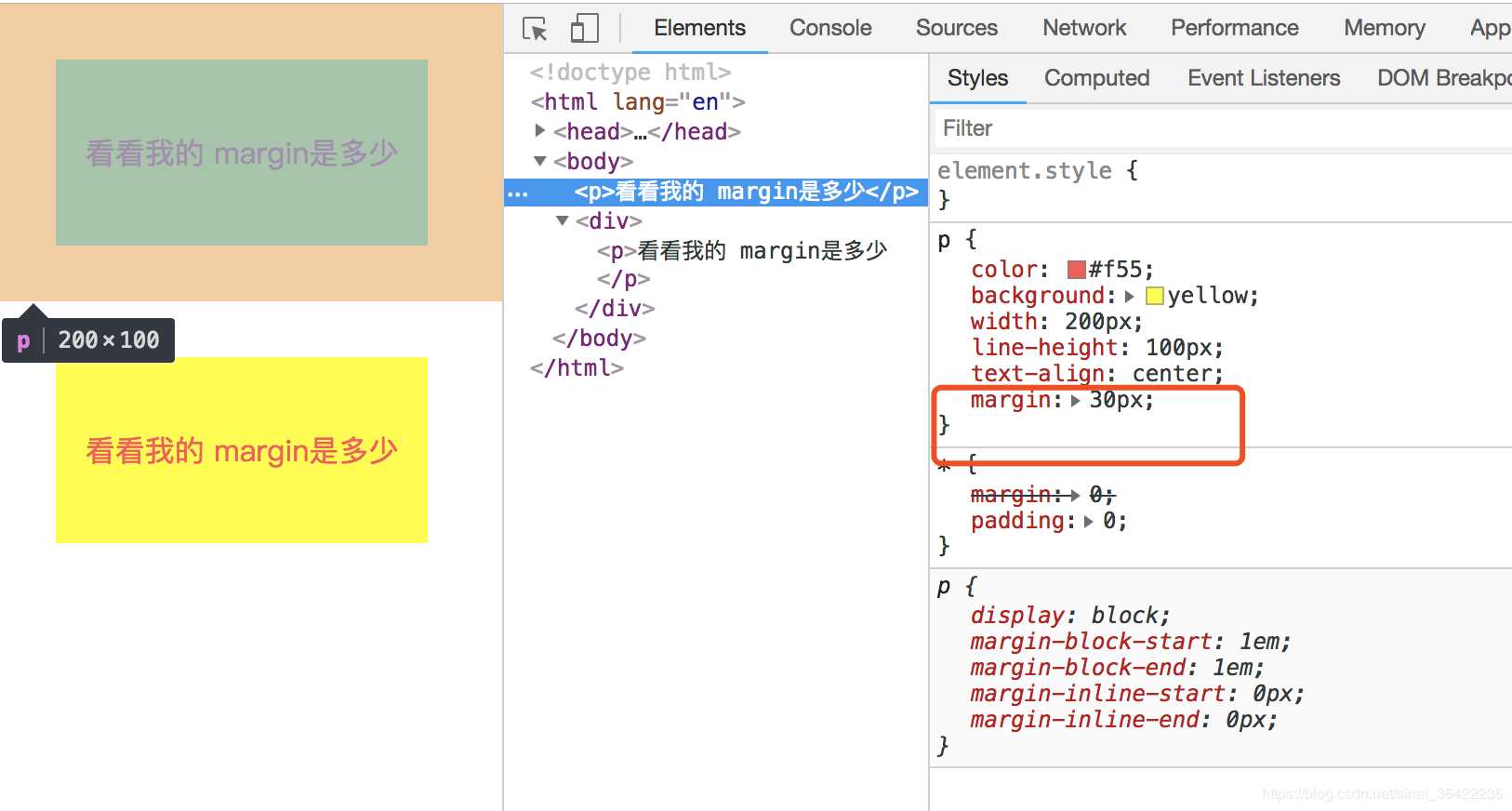Select the highlighted p element row
The width and height of the screenshot is (1512, 811).
(716, 192)
